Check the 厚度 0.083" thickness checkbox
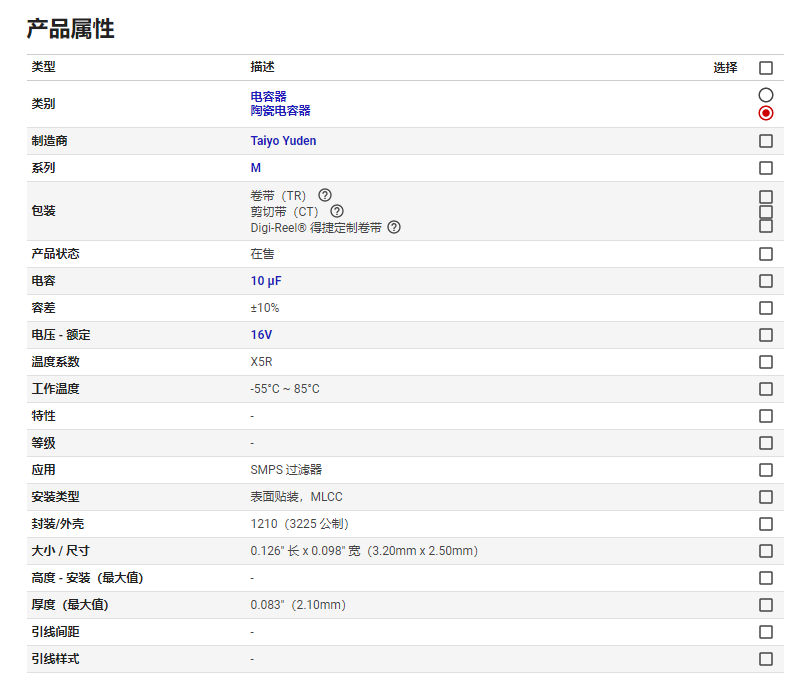This screenshot has width=805, height=687. 765,605
